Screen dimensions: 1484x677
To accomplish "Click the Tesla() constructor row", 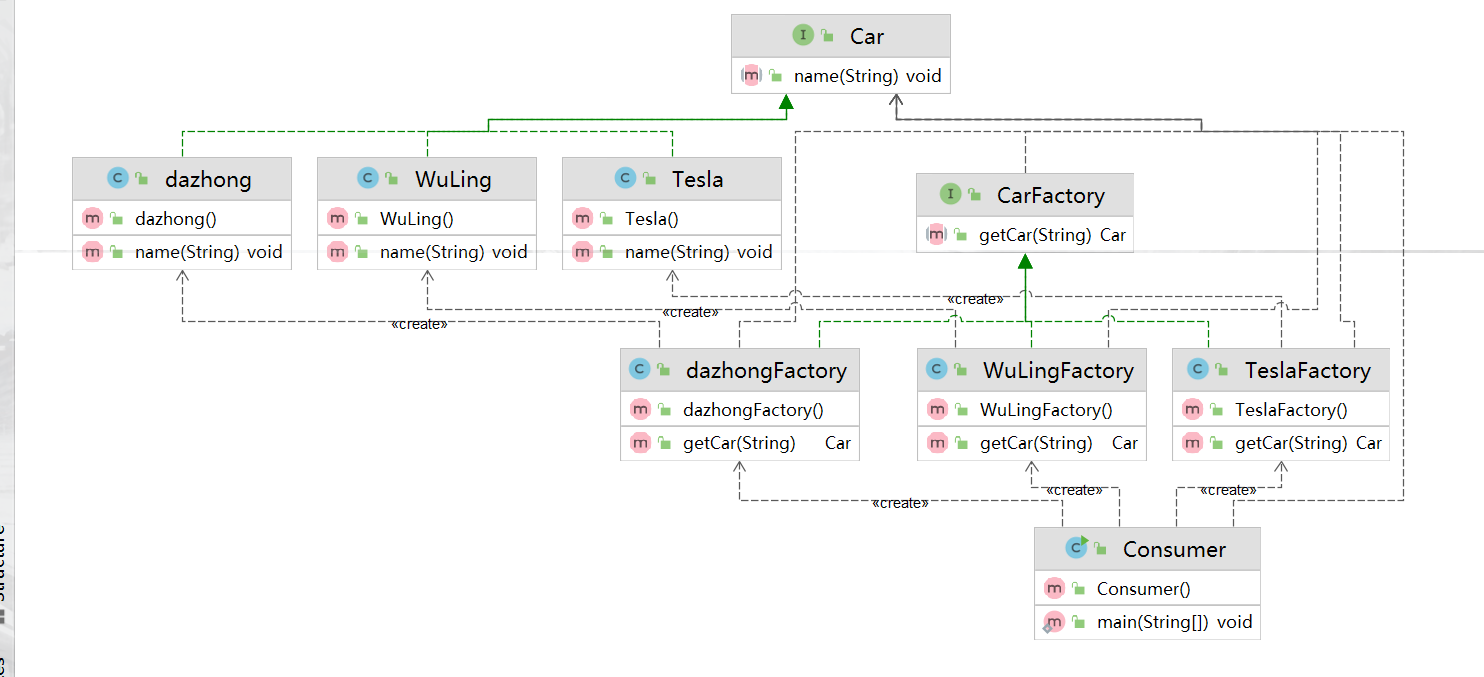I will pos(672,218).
